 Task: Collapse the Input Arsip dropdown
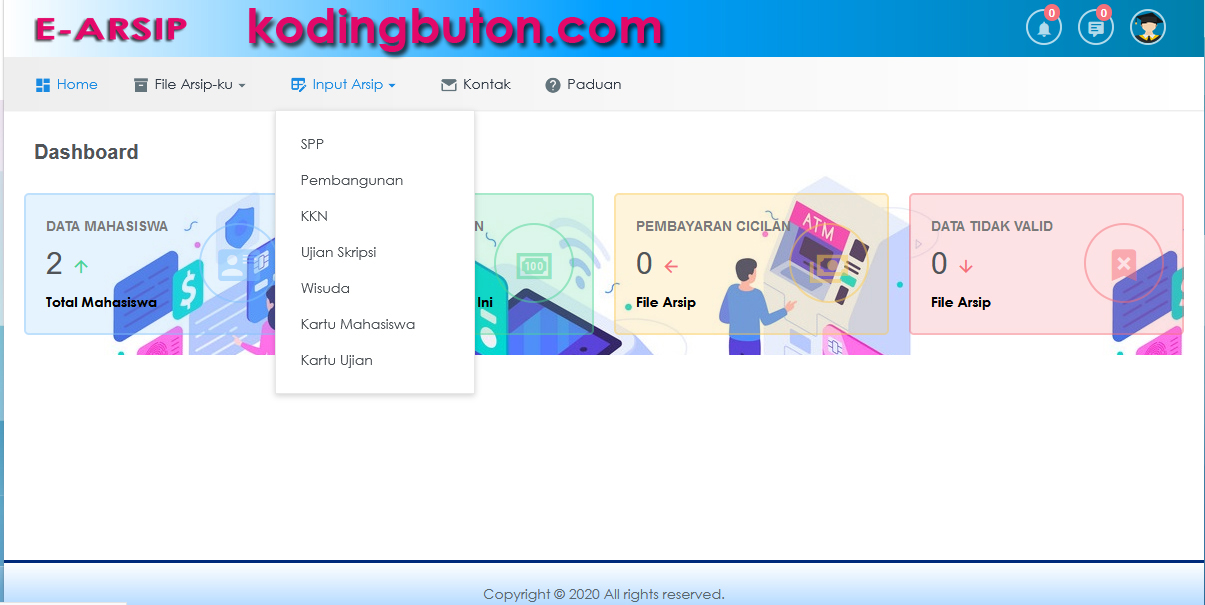pos(343,84)
